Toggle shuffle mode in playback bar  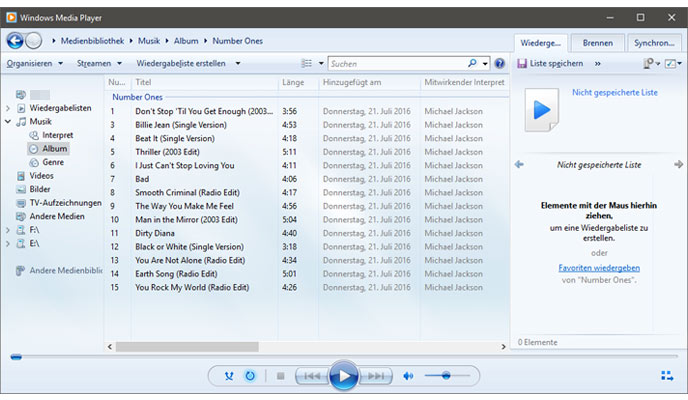[229, 376]
